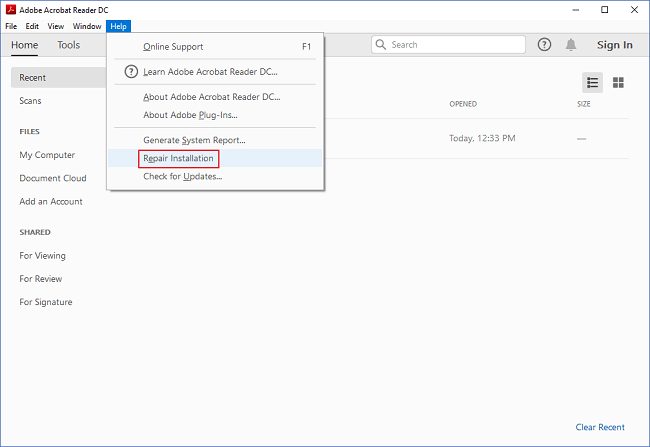Screen dimensions: 650x447
Task: Click the search magnifier icon
Action: 381,45
